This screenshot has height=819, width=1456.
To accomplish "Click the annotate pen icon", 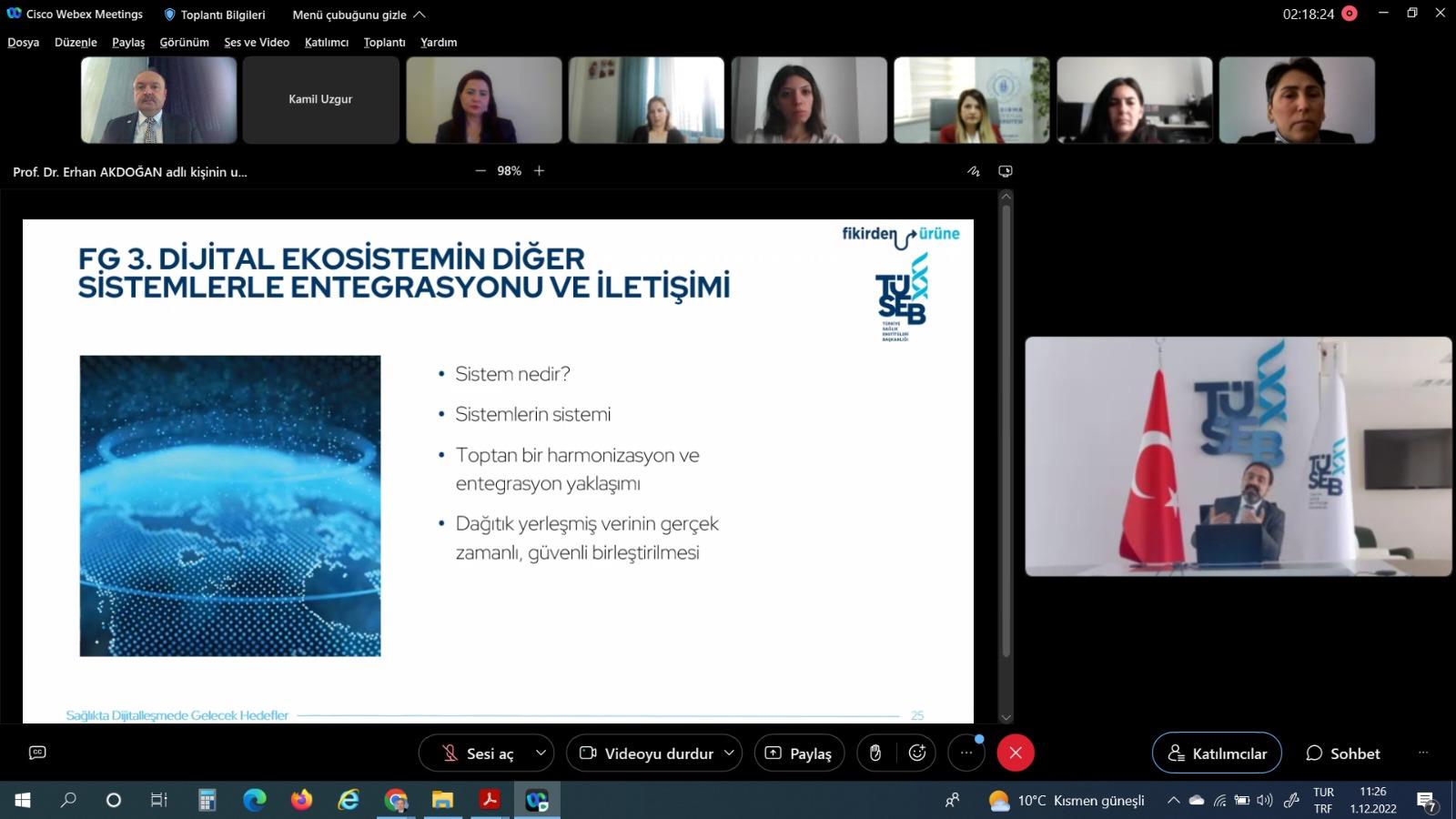I will pyautogui.click(x=974, y=171).
